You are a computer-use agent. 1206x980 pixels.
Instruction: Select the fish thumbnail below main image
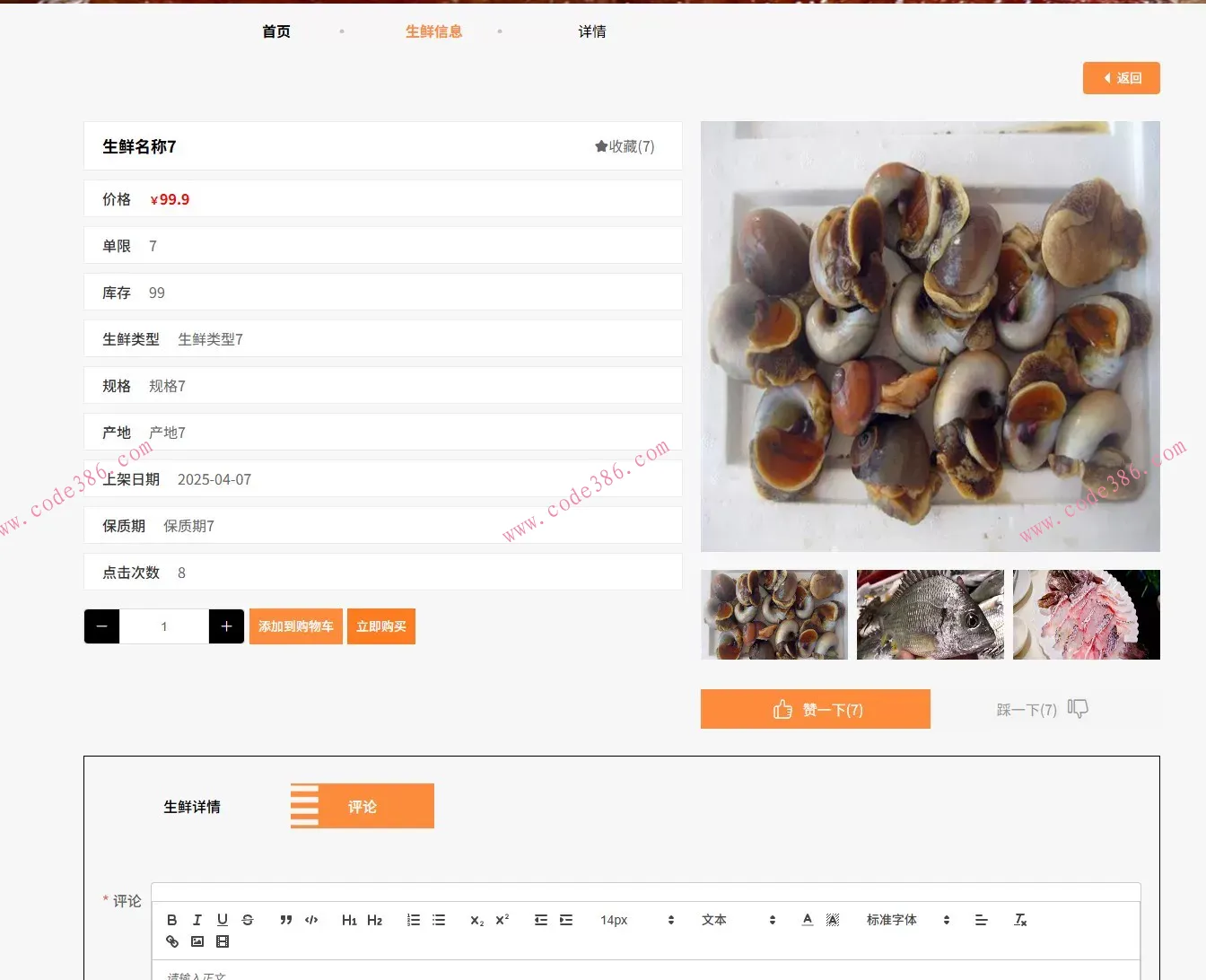pyautogui.click(x=930, y=614)
